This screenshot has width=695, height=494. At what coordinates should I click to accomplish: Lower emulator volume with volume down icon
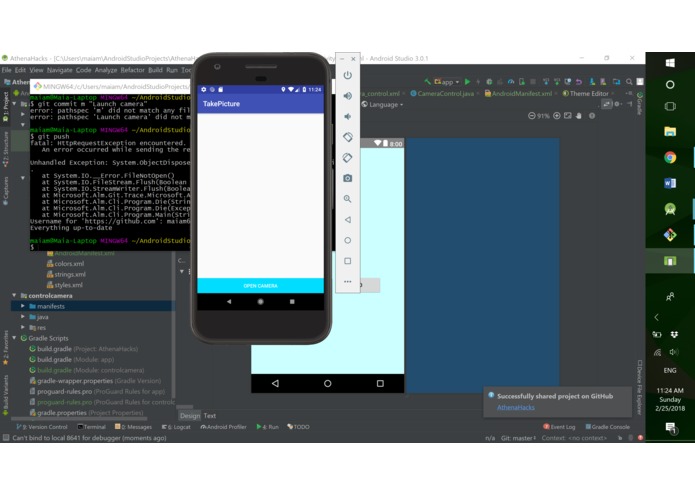coord(348,117)
